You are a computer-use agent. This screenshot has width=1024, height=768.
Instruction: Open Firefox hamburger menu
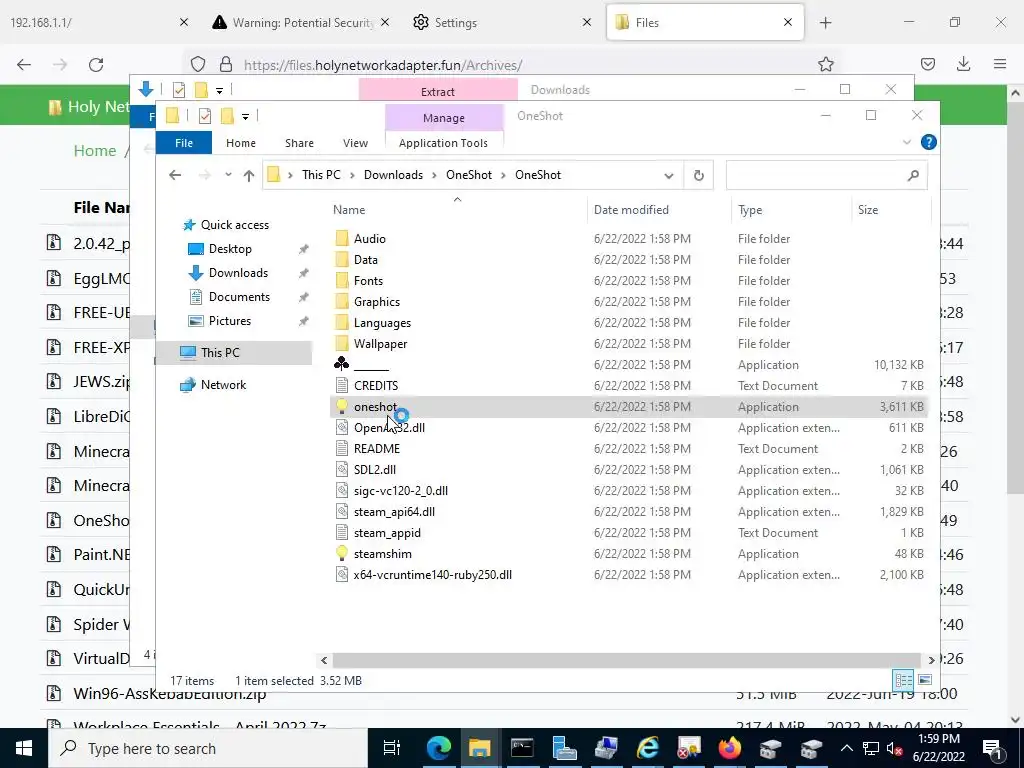(x=999, y=64)
